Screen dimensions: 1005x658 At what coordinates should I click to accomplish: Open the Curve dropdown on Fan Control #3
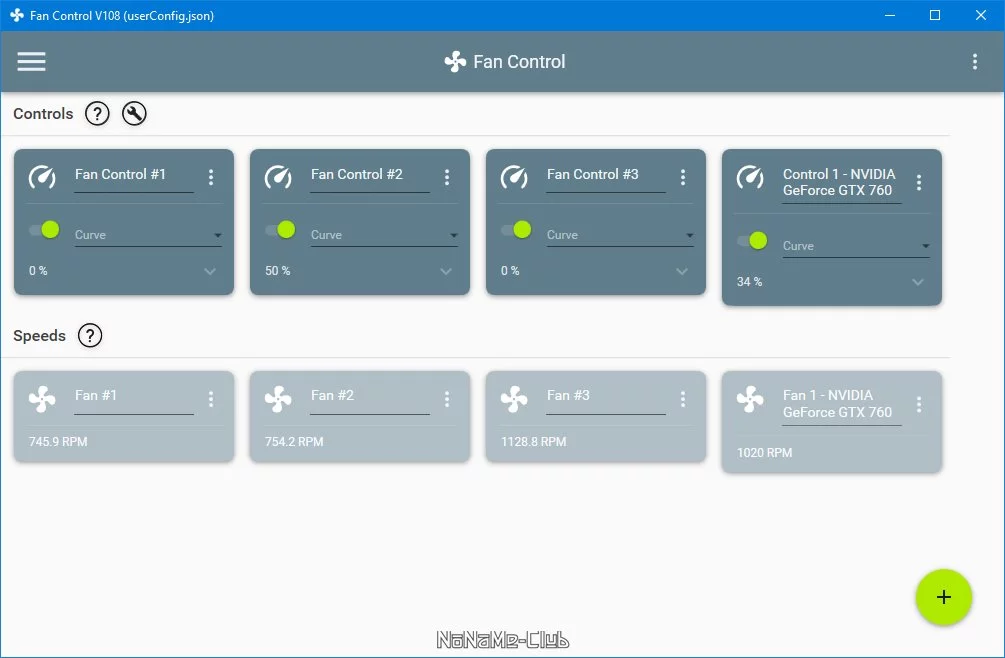[x=620, y=235]
